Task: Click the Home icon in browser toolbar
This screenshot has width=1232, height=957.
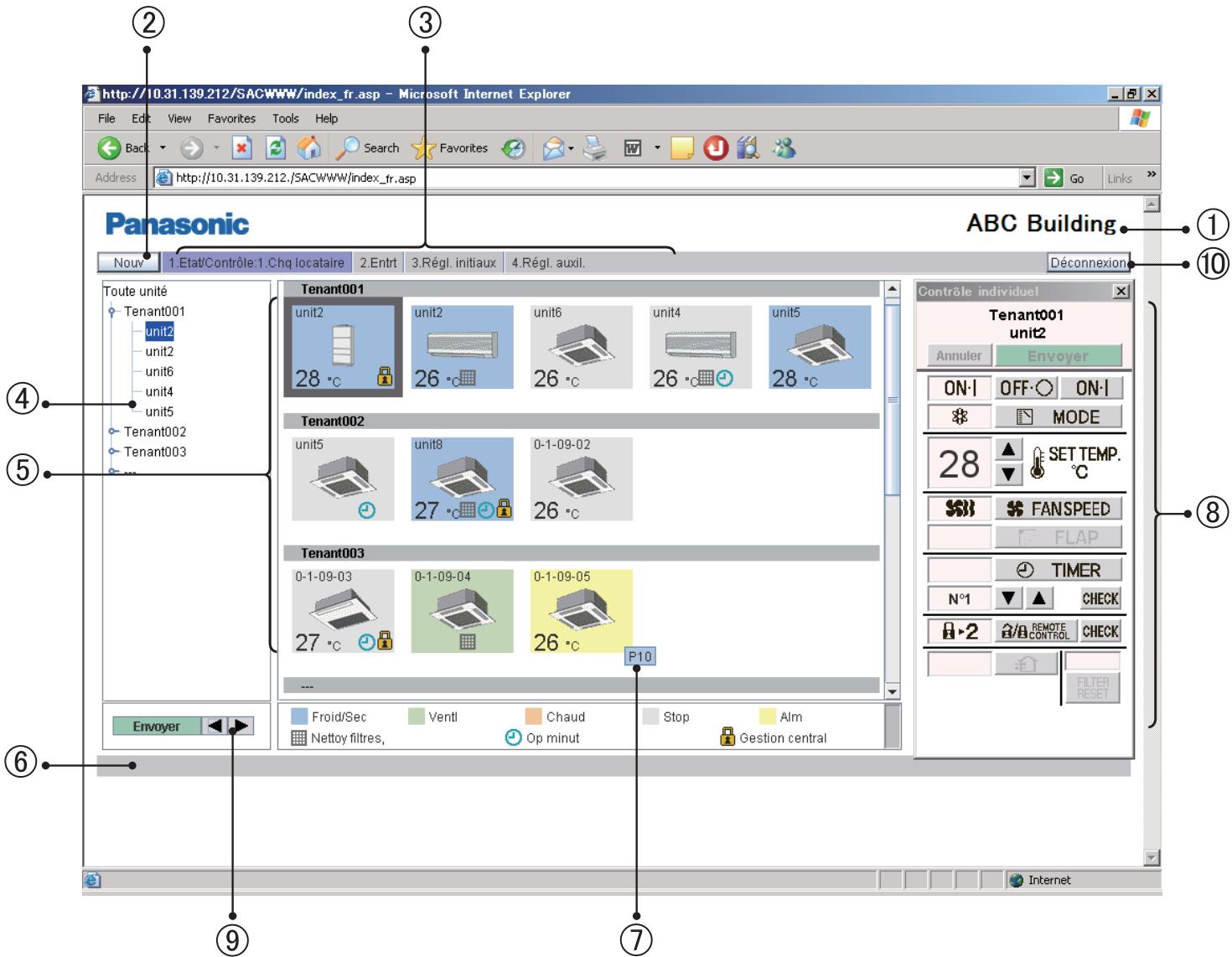Action: 309,148
